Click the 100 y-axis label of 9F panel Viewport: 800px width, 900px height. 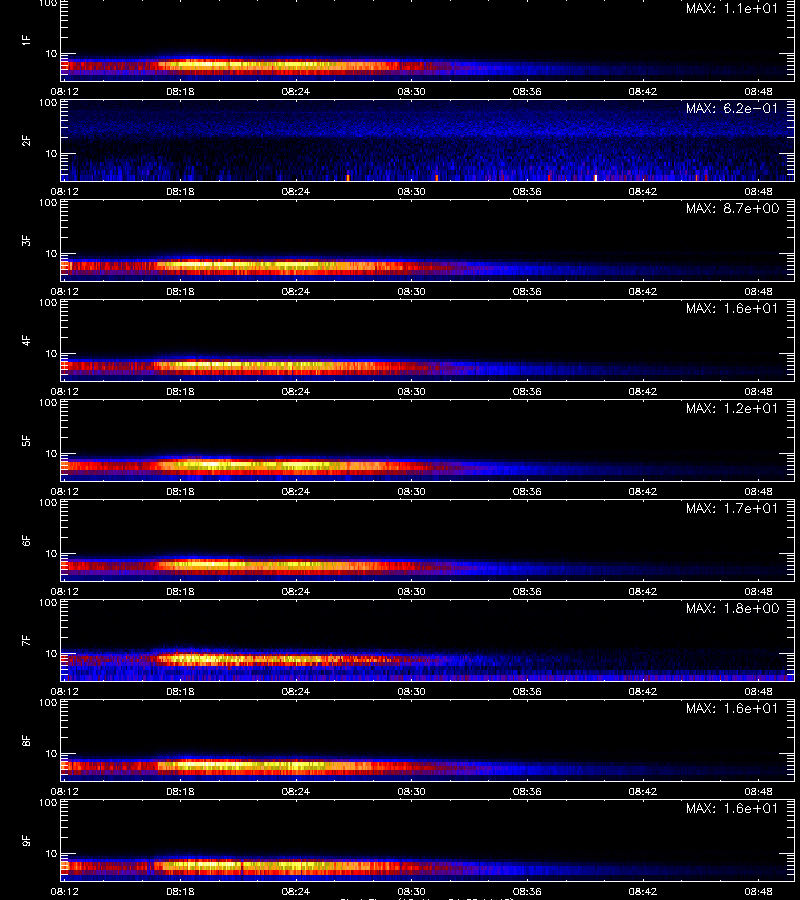point(48,803)
